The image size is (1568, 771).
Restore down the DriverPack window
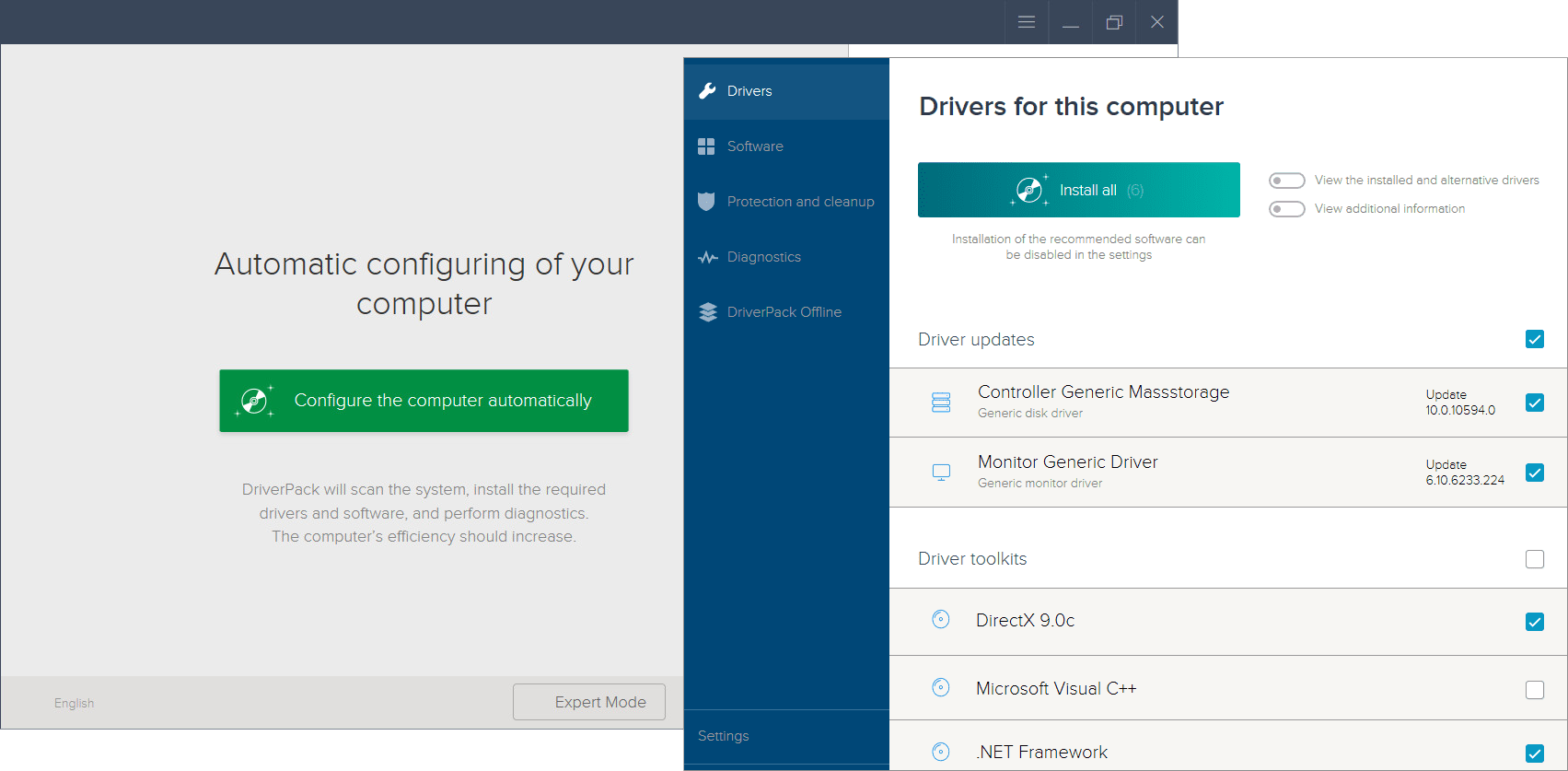point(1114,22)
